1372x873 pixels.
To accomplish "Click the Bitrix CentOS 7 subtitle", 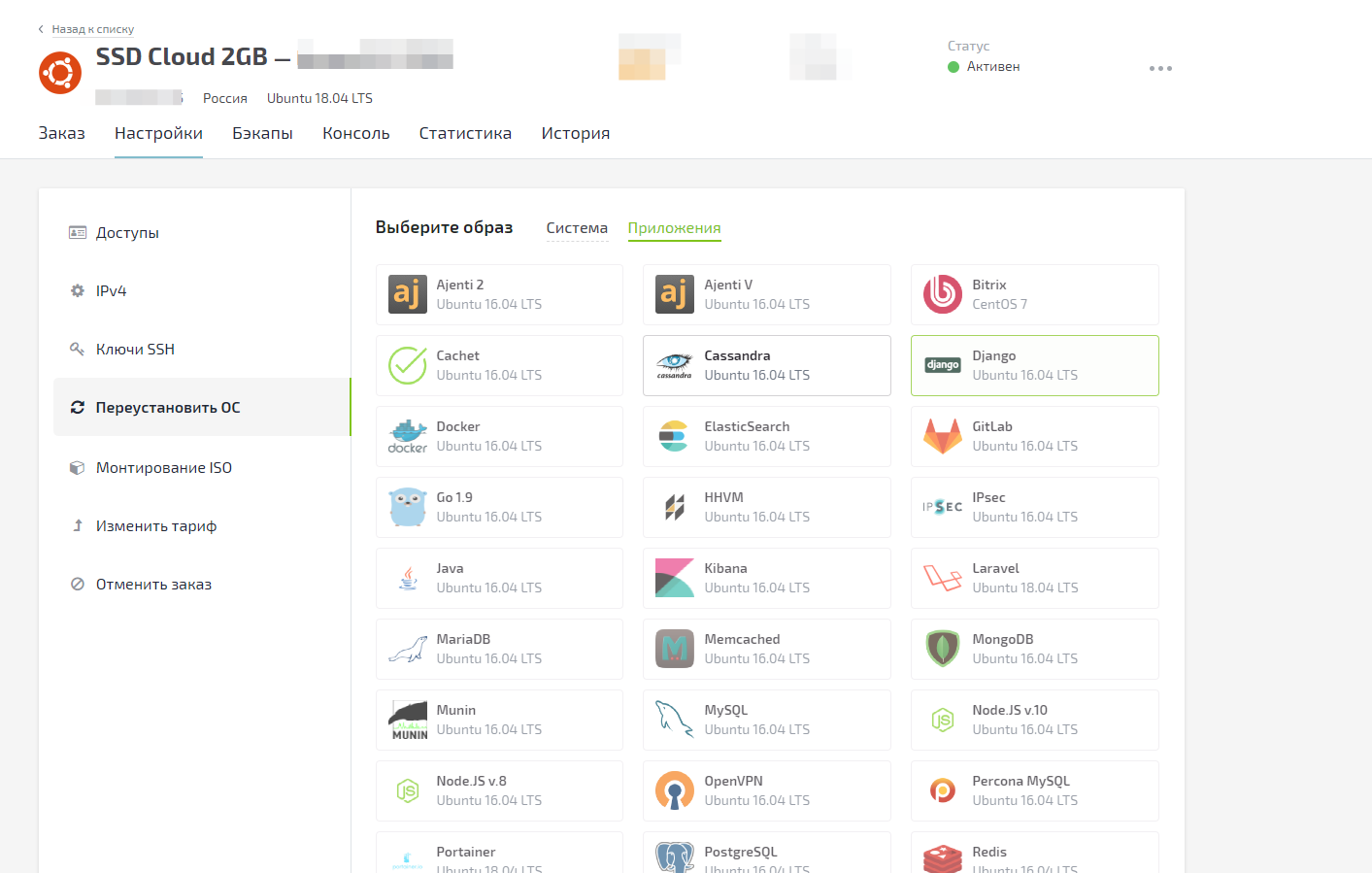I will (x=1000, y=304).
